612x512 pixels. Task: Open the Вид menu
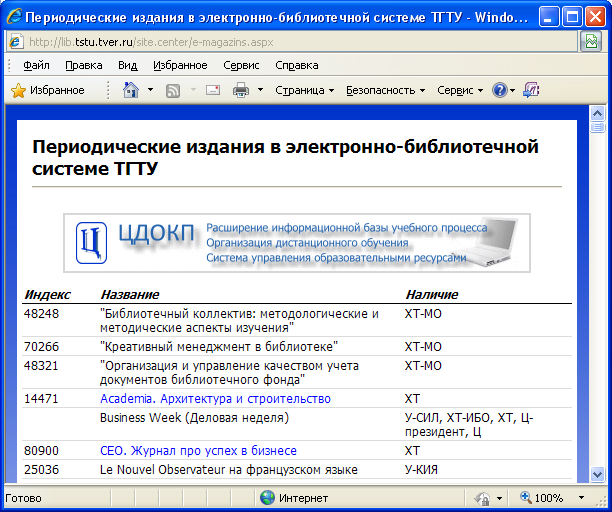pyautogui.click(x=128, y=65)
